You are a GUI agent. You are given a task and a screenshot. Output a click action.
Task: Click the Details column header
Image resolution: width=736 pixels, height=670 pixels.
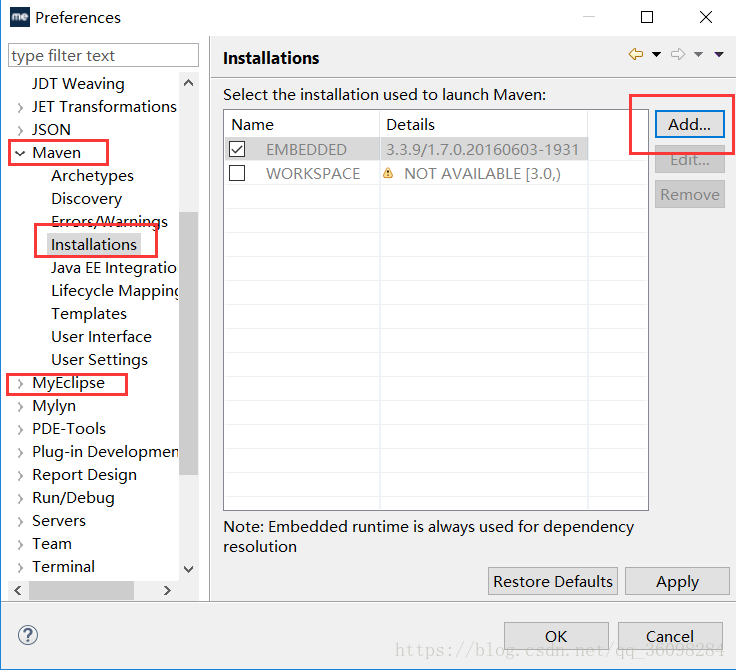click(483, 124)
